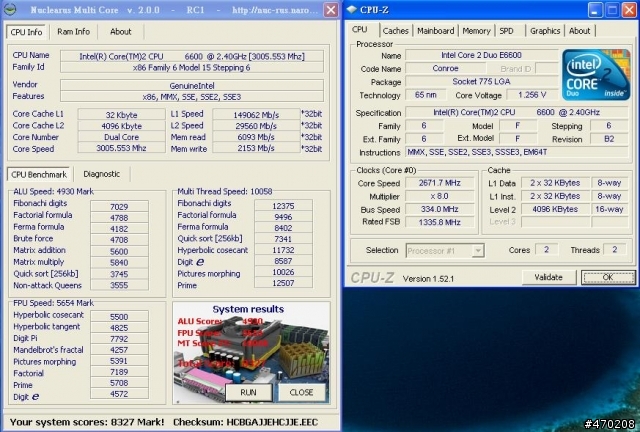Open the About tab in Nuclearus
Screen dimensions: 640x432
point(120,32)
